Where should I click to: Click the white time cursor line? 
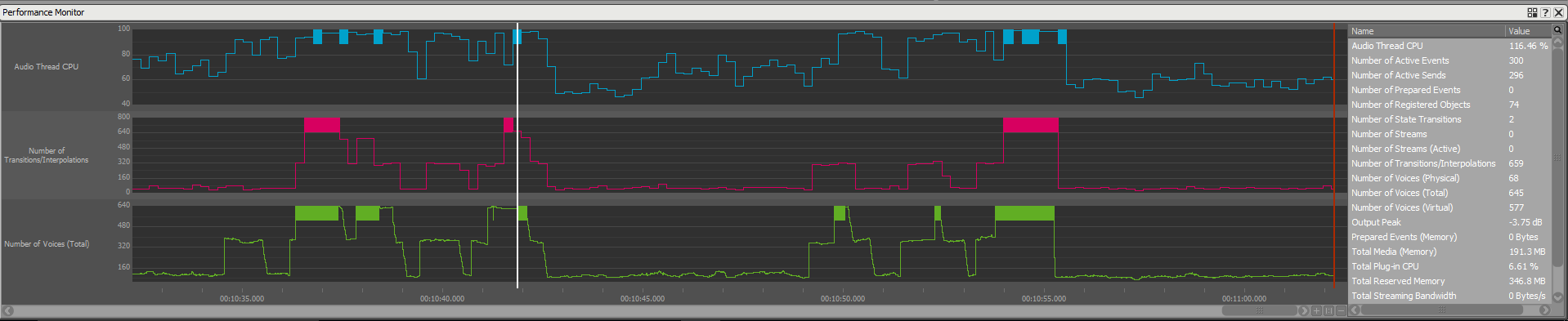pyautogui.click(x=517, y=155)
